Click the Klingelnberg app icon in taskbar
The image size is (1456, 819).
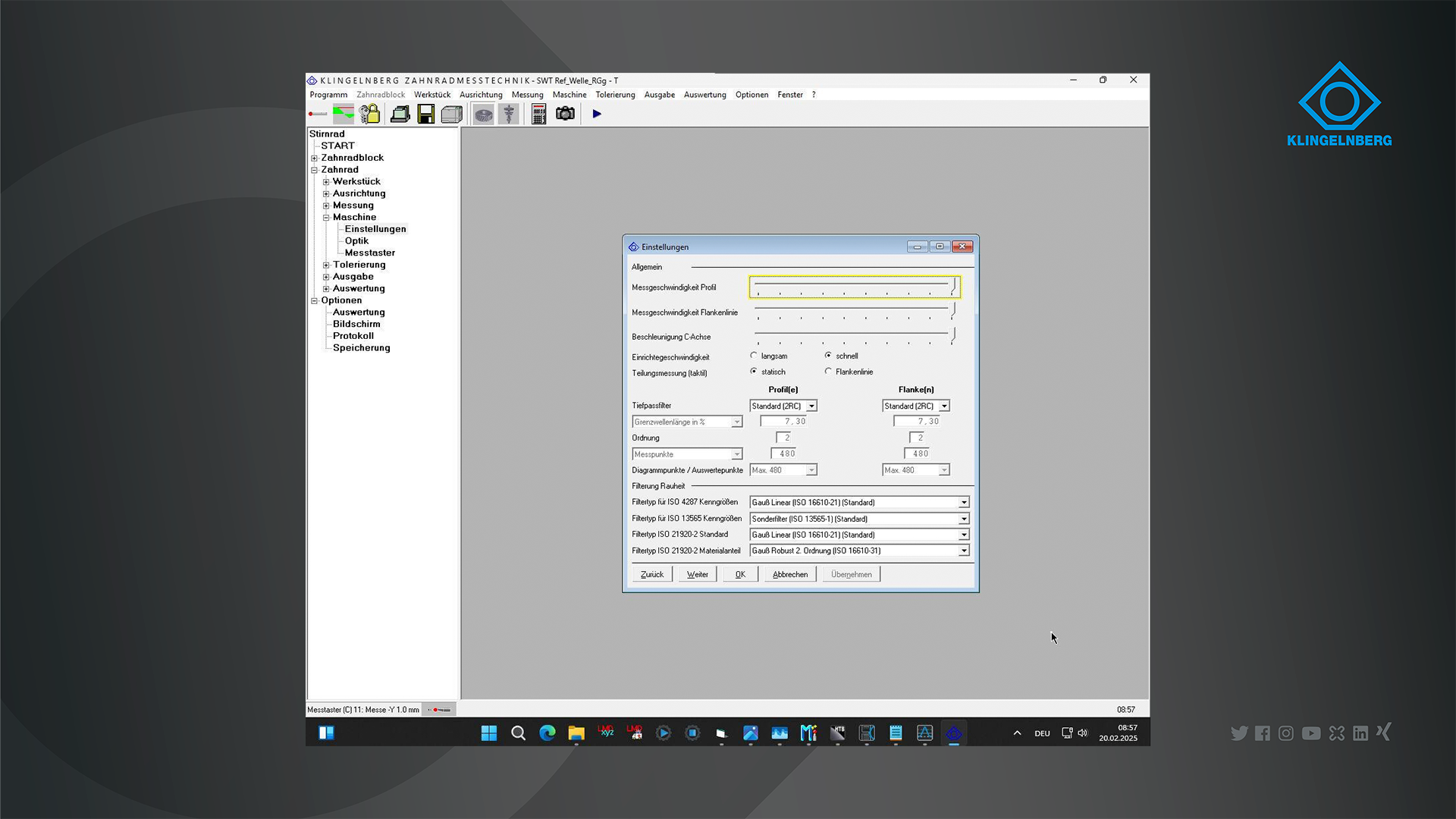954,733
